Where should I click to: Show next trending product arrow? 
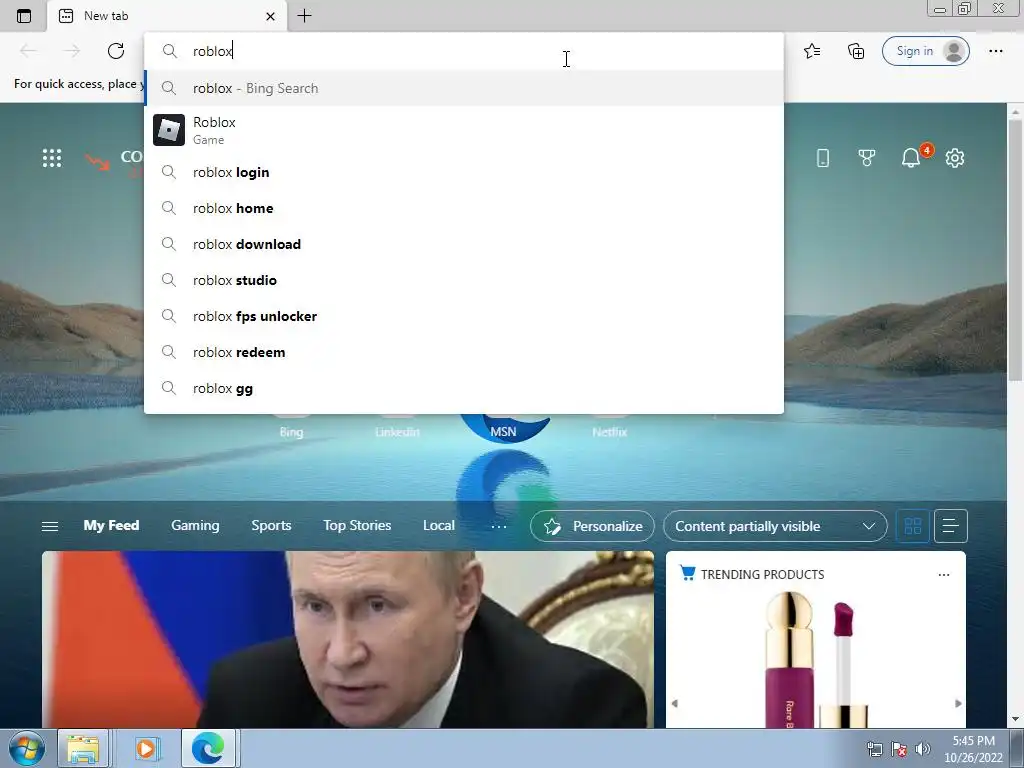coord(958,703)
